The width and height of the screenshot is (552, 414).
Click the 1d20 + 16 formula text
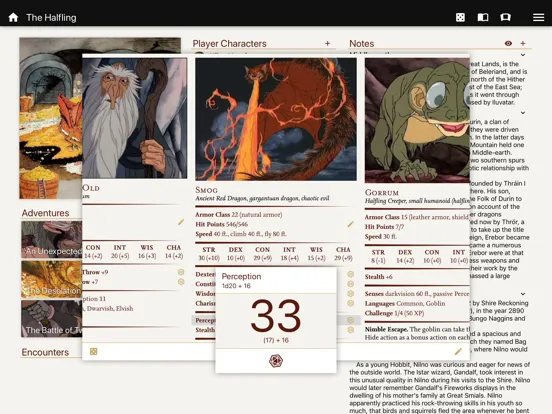coord(236,286)
